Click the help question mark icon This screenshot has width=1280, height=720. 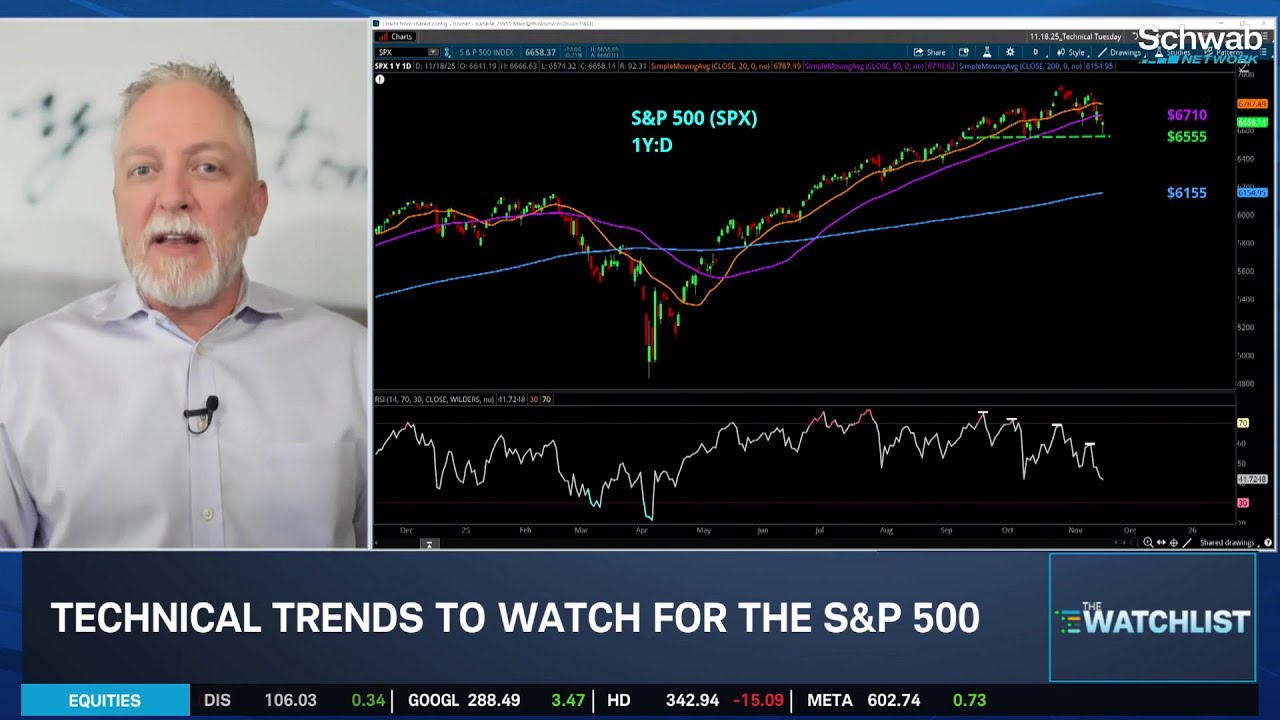tap(1268, 542)
